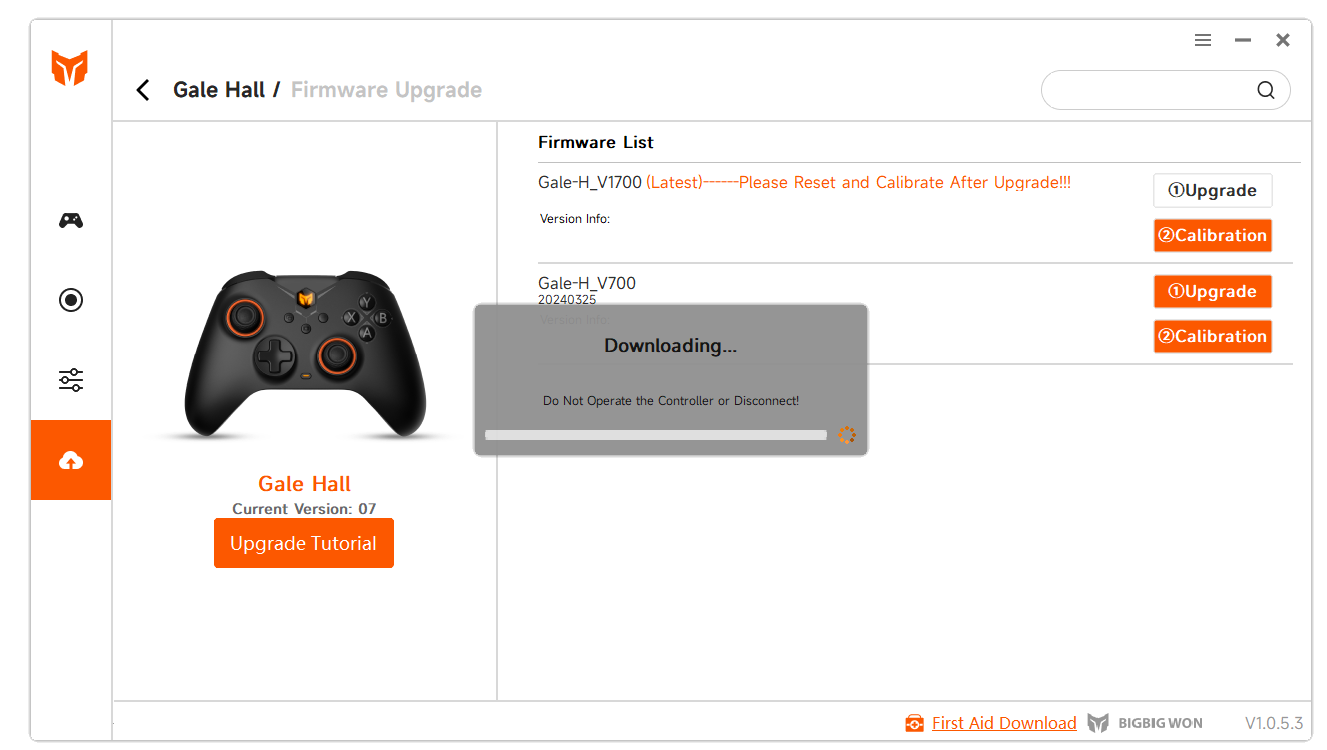Image resolution: width=1327 pixels, height=750 pixels.
Task: Open the sliders adjustment sidebar icon
Action: (x=71, y=380)
